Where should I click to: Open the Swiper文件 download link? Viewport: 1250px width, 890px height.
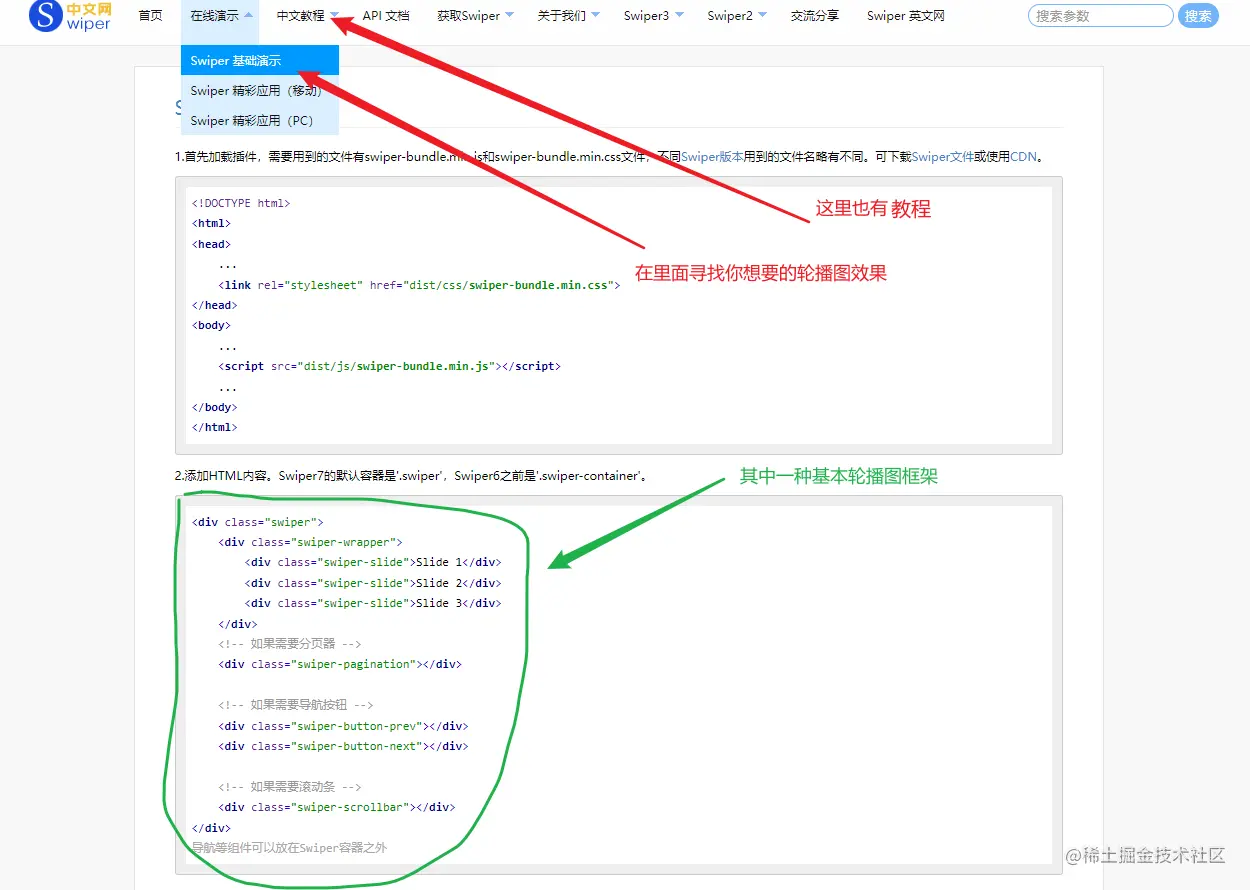point(942,157)
